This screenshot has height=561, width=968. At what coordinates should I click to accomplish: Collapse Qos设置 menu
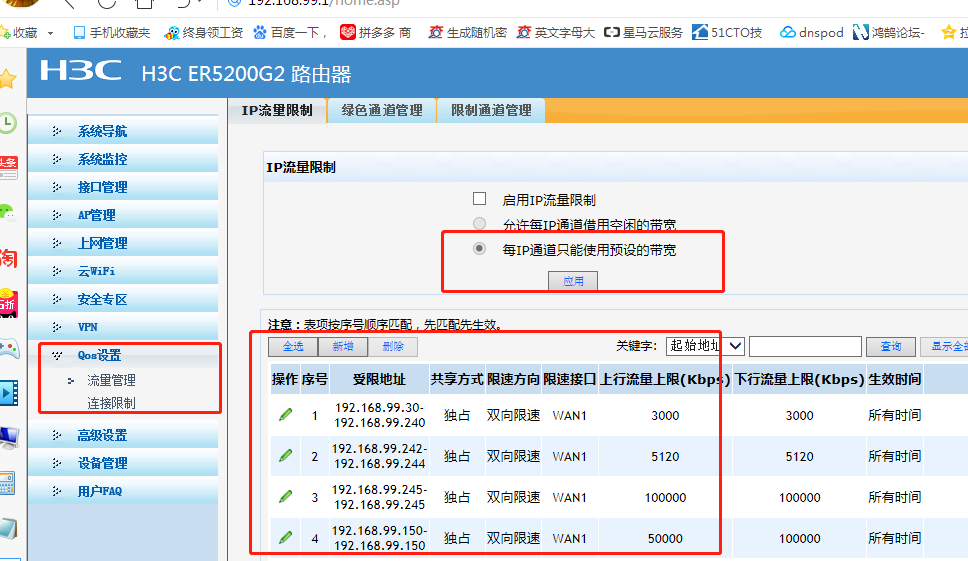[123, 355]
